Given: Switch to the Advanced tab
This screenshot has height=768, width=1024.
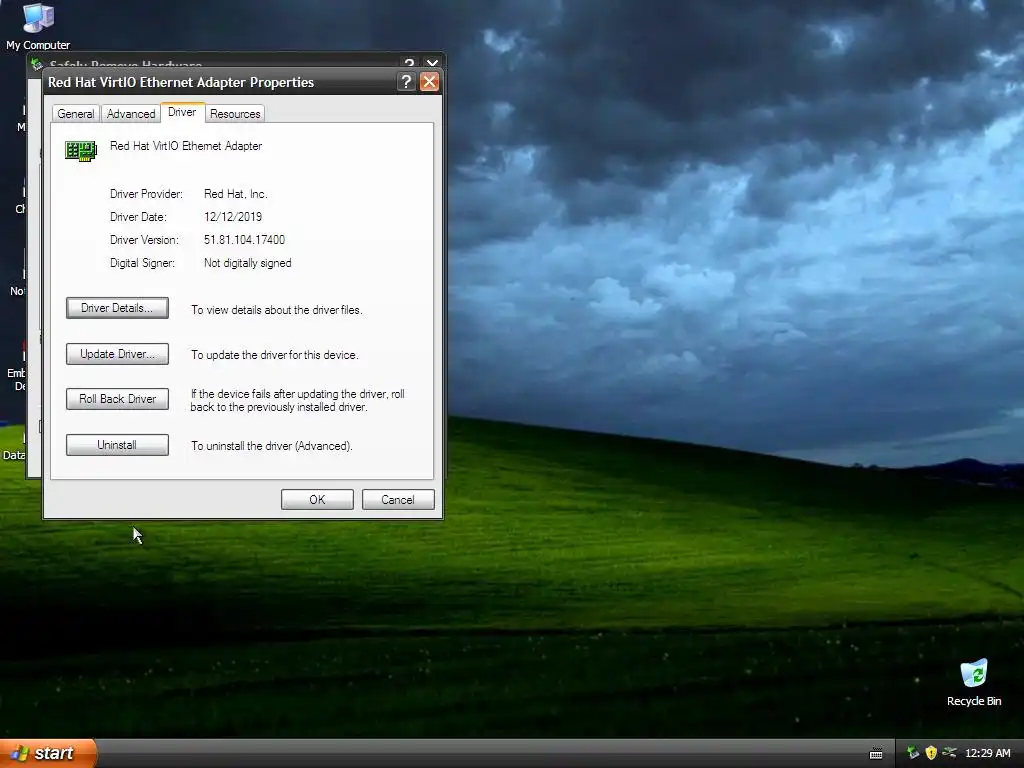Looking at the screenshot, I should [x=131, y=114].
